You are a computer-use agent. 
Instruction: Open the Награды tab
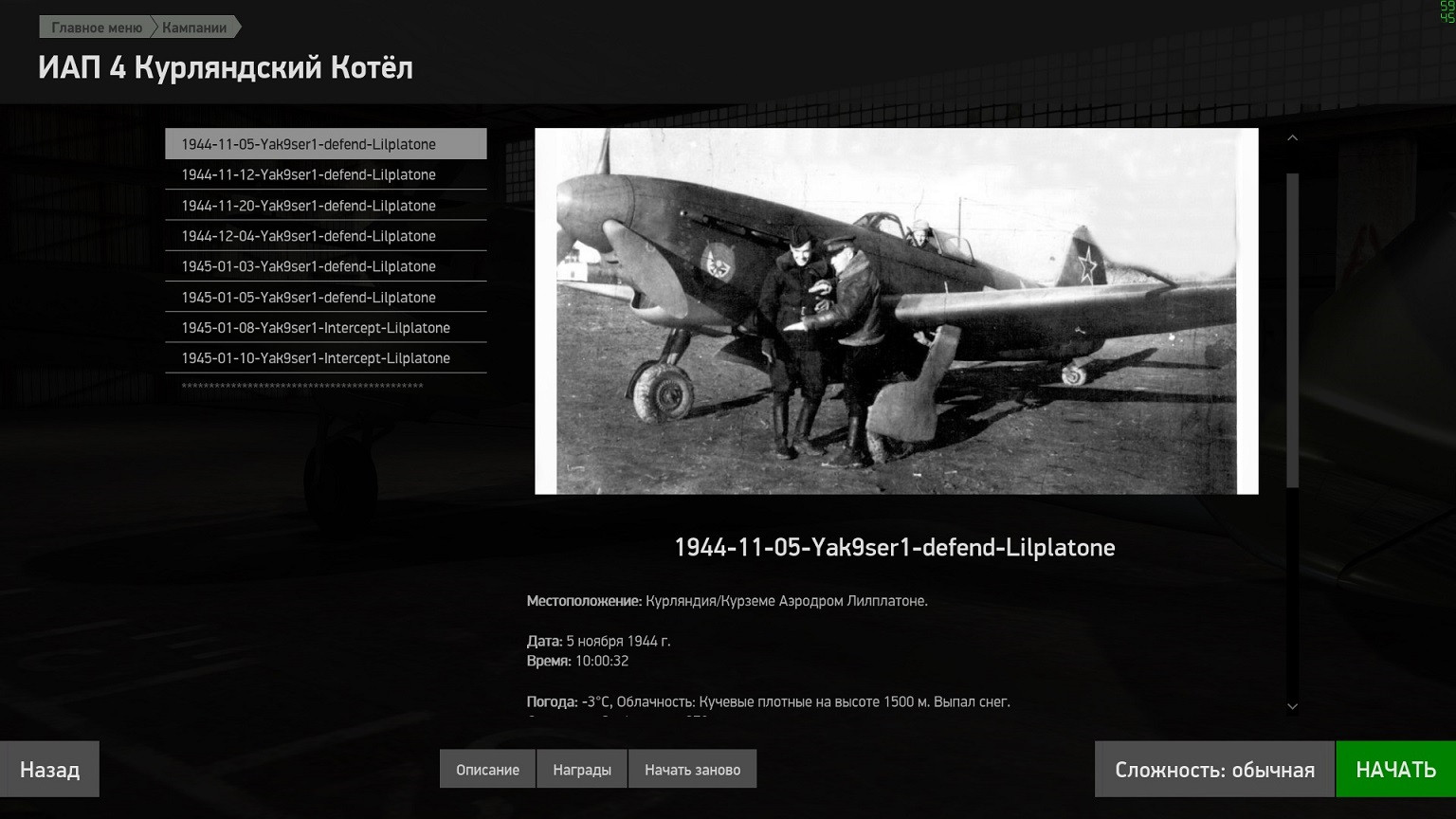(x=582, y=769)
